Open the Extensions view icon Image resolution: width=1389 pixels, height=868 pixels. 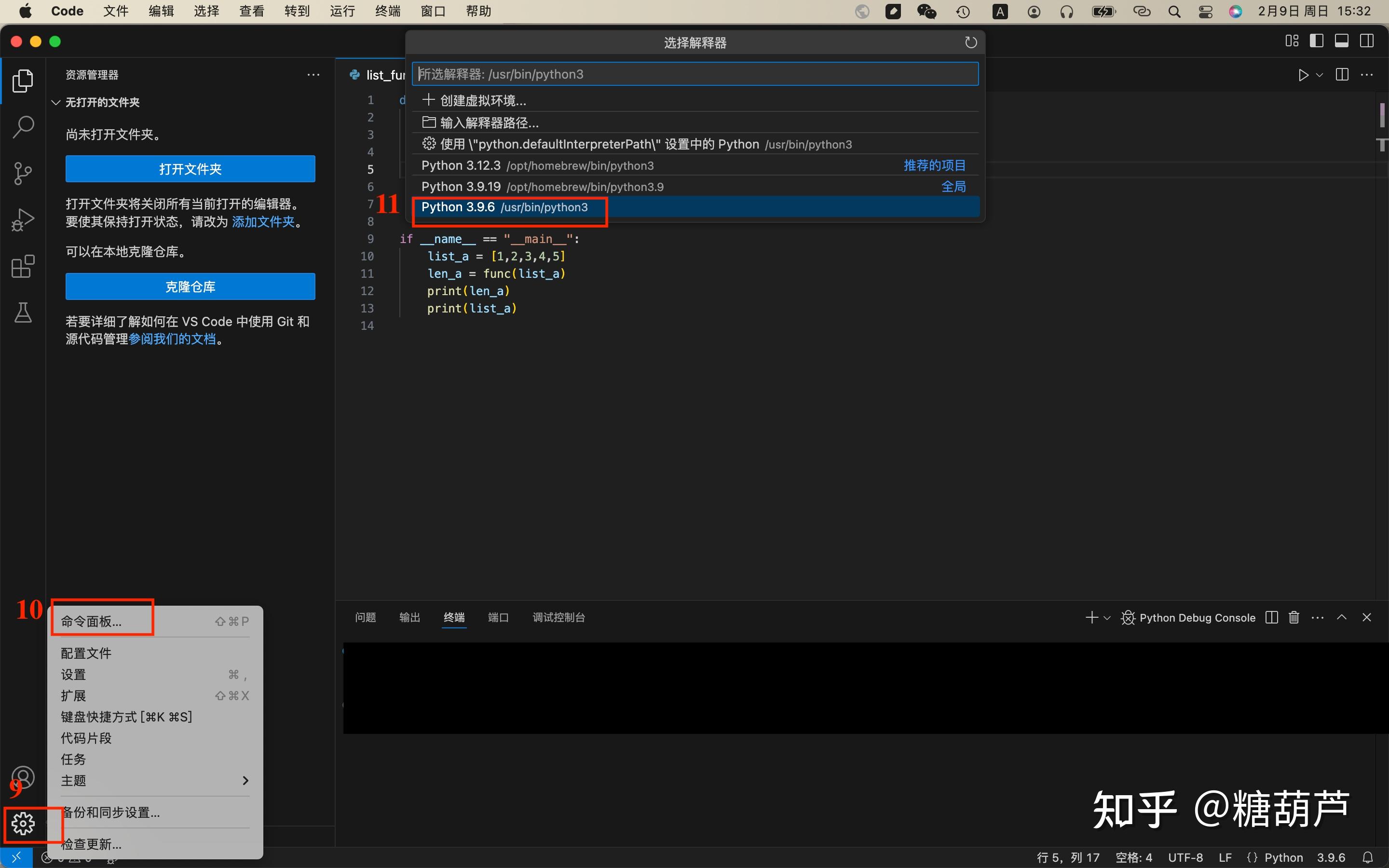point(23,266)
